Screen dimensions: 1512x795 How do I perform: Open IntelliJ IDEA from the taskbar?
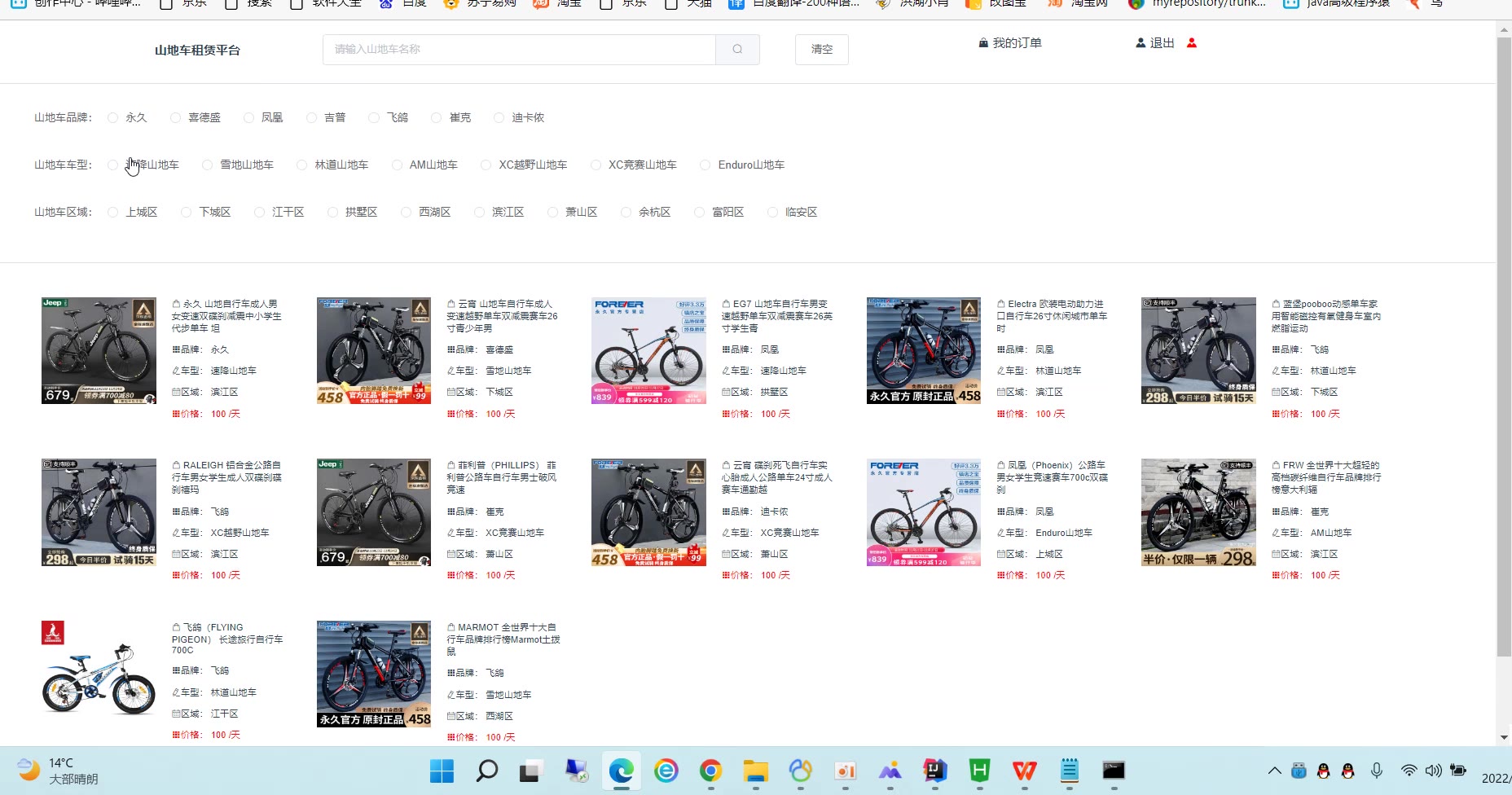pos(934,771)
